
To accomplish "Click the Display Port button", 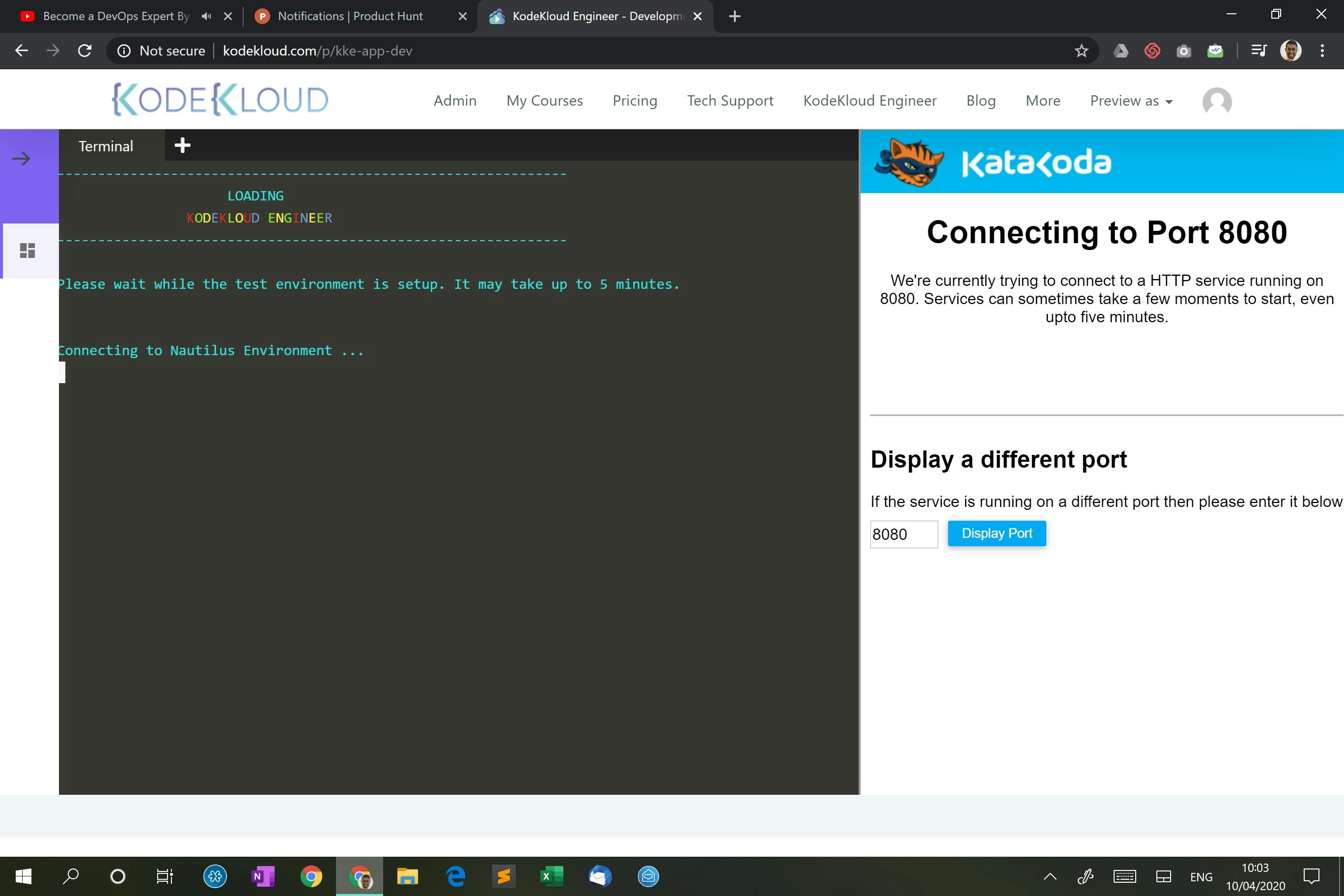I will 997,533.
